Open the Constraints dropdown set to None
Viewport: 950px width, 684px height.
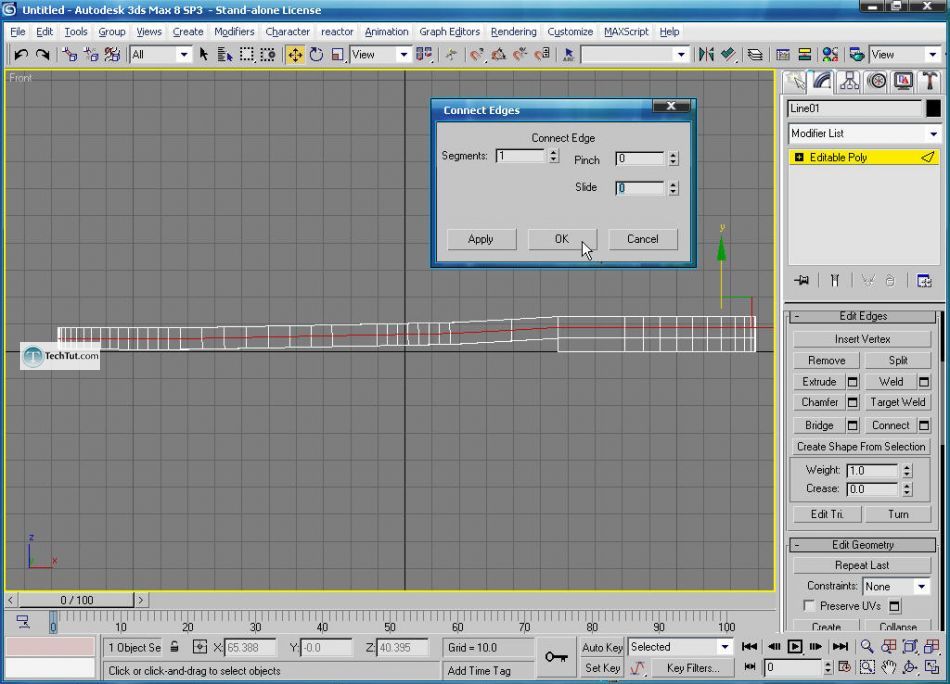(896, 587)
